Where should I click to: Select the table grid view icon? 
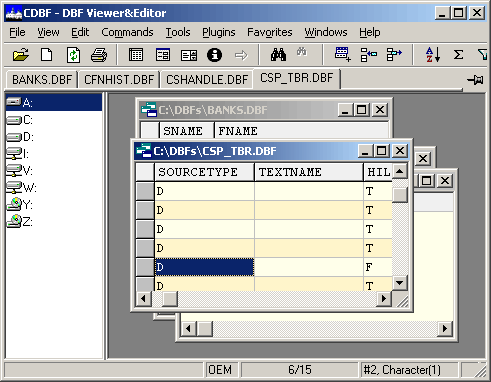136,55
